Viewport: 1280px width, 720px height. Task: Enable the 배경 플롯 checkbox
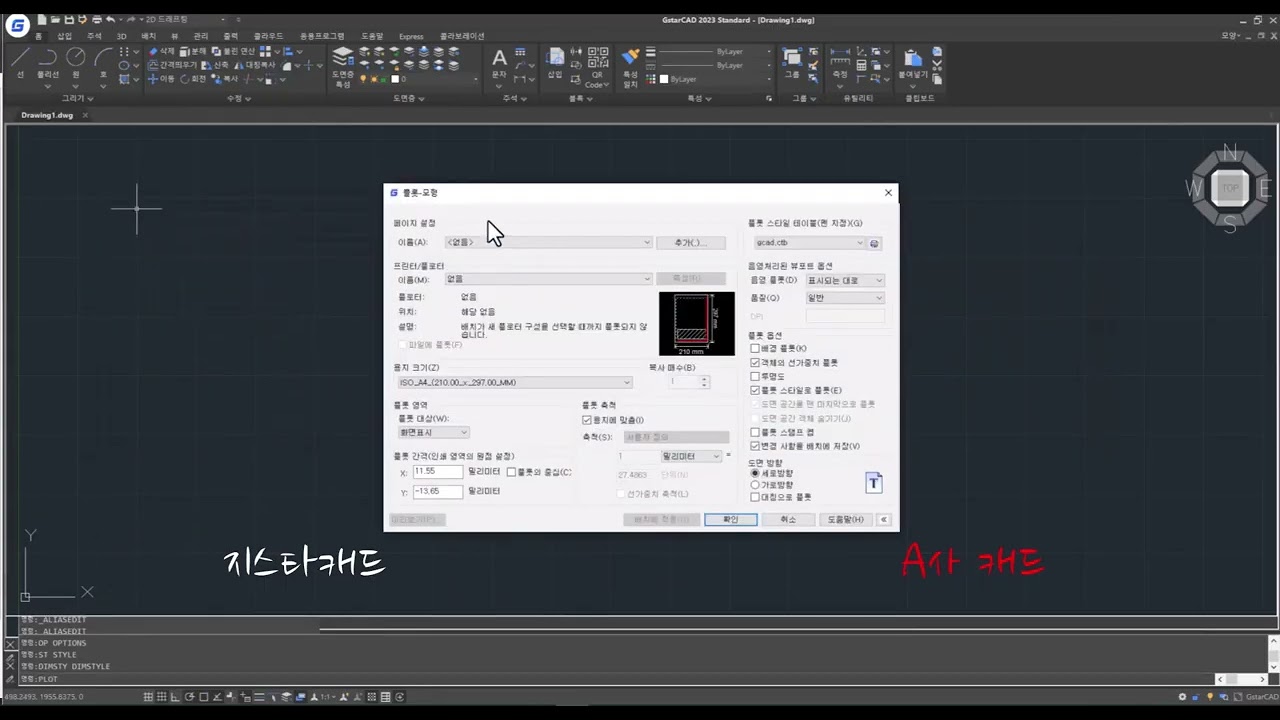[755, 349]
